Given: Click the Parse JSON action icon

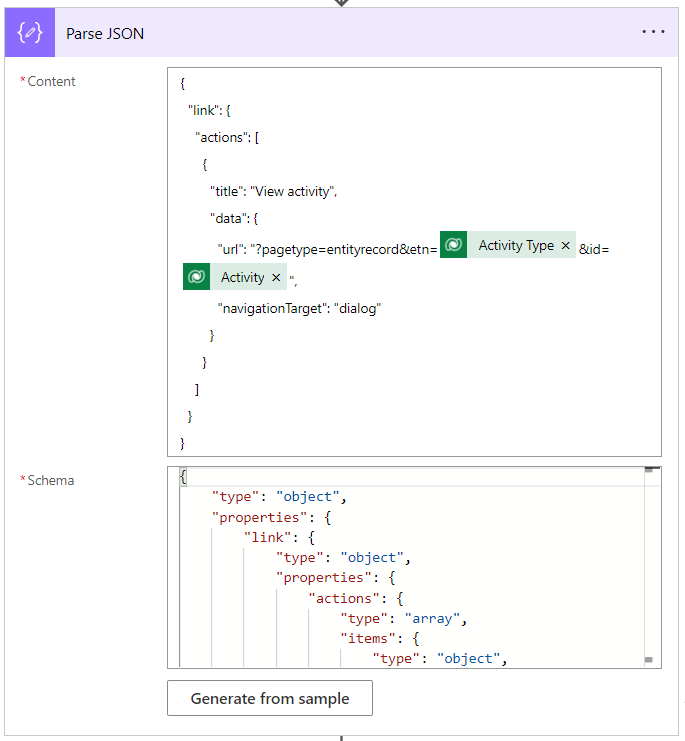Looking at the screenshot, I should tap(30, 33).
